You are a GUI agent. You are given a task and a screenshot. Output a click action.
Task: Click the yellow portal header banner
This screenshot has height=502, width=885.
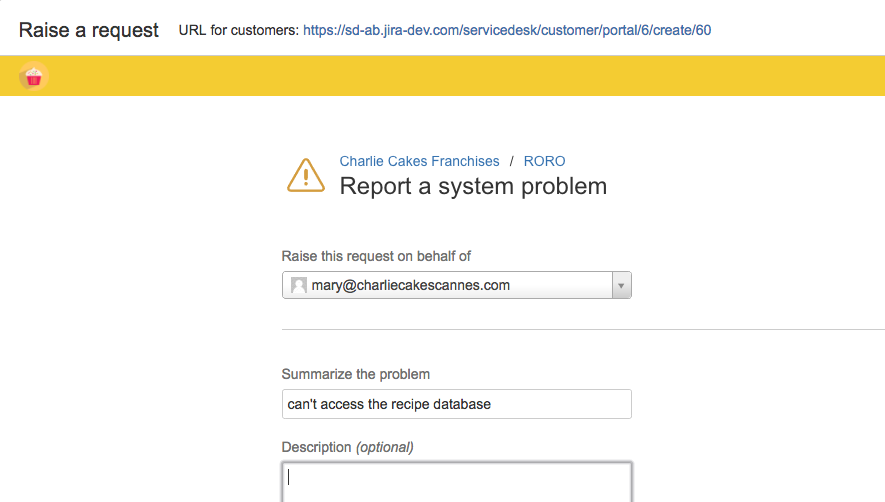click(x=442, y=76)
